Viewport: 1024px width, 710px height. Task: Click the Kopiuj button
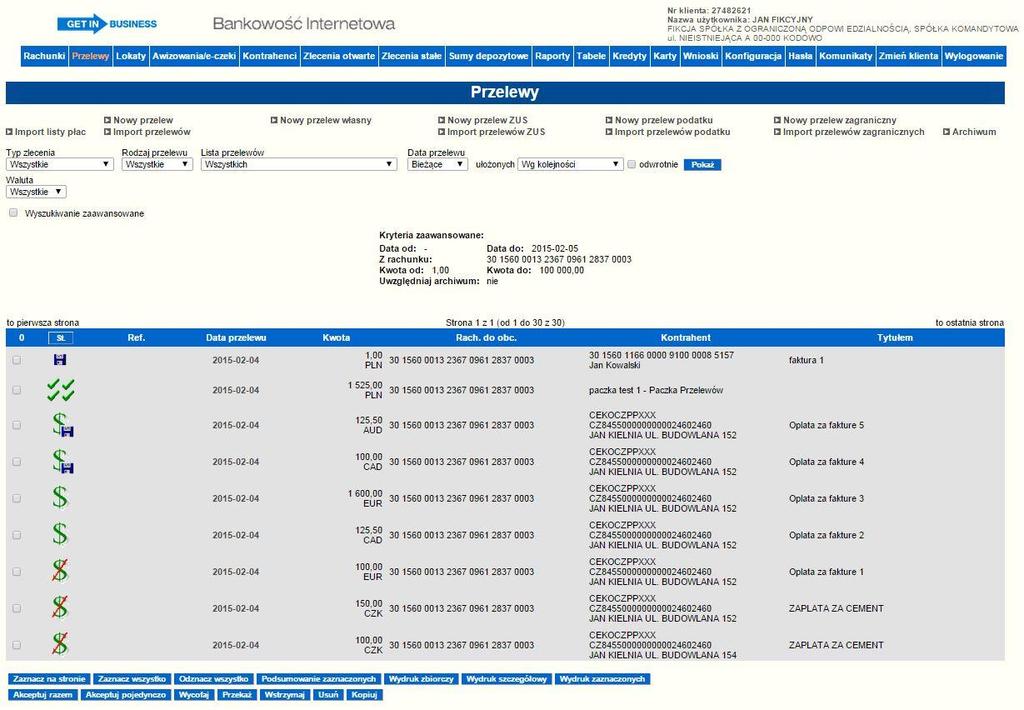[364, 695]
